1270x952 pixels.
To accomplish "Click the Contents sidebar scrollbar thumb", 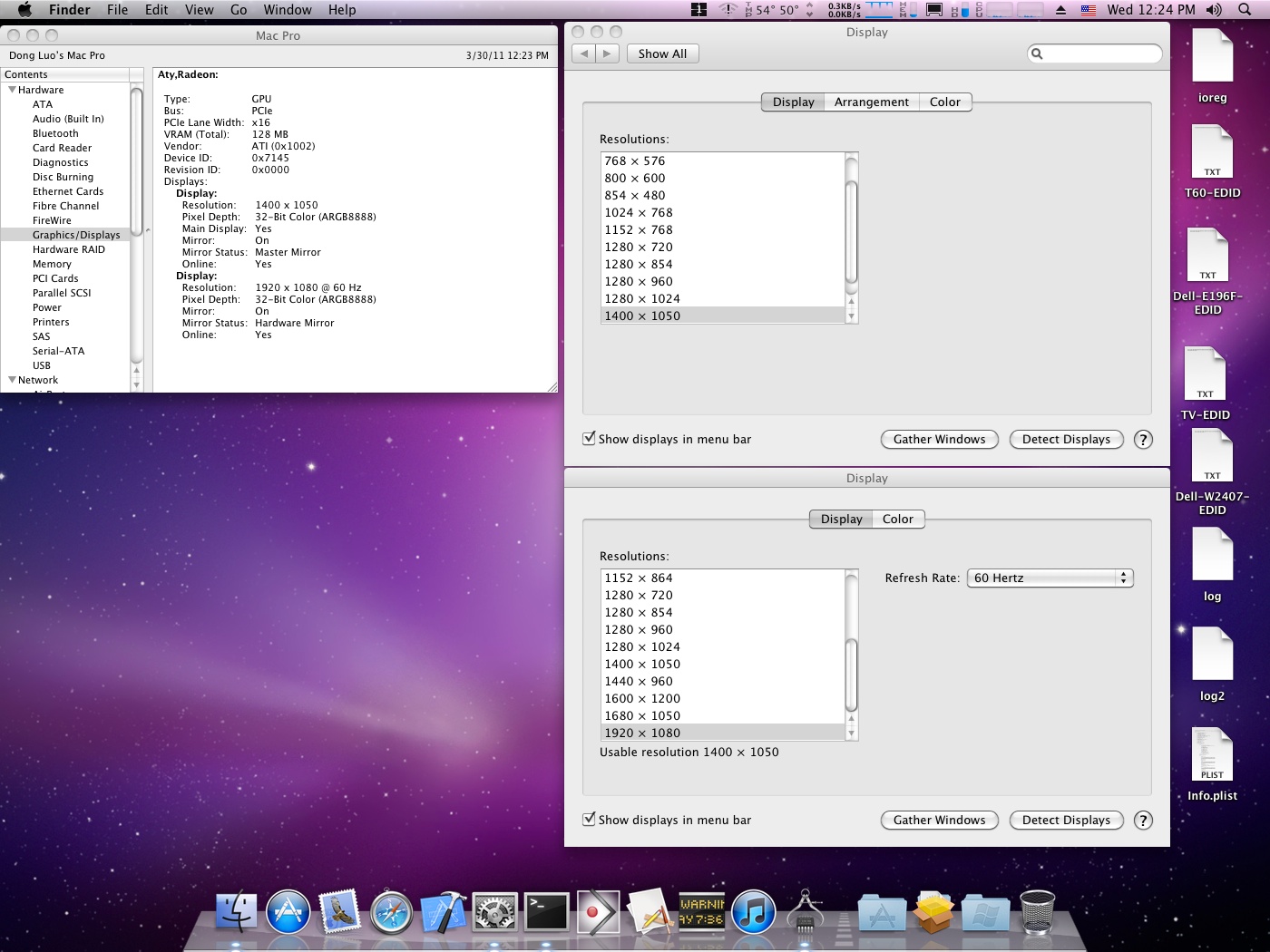I will (137, 161).
